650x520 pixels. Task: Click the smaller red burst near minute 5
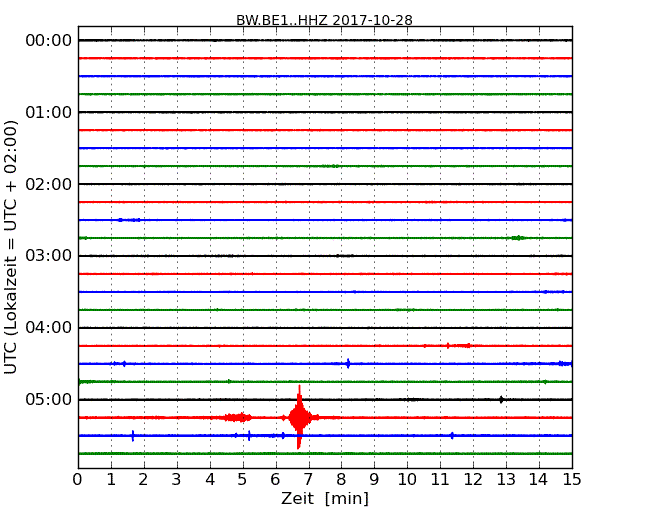[238, 417]
